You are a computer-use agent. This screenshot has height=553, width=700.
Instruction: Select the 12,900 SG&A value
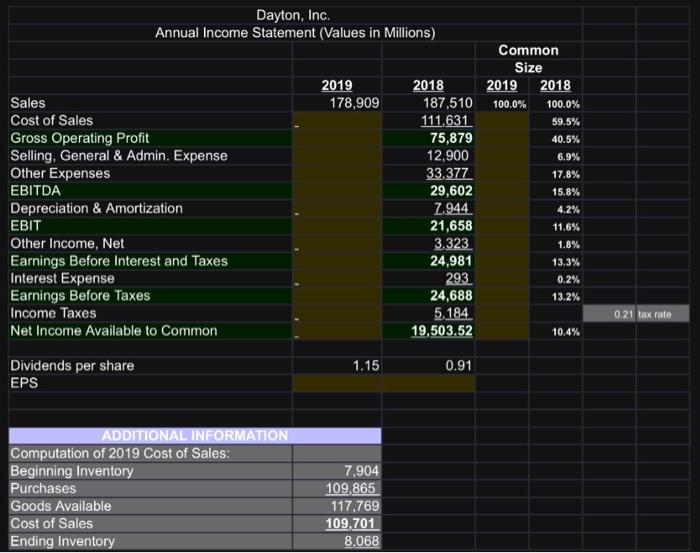[x=448, y=156]
